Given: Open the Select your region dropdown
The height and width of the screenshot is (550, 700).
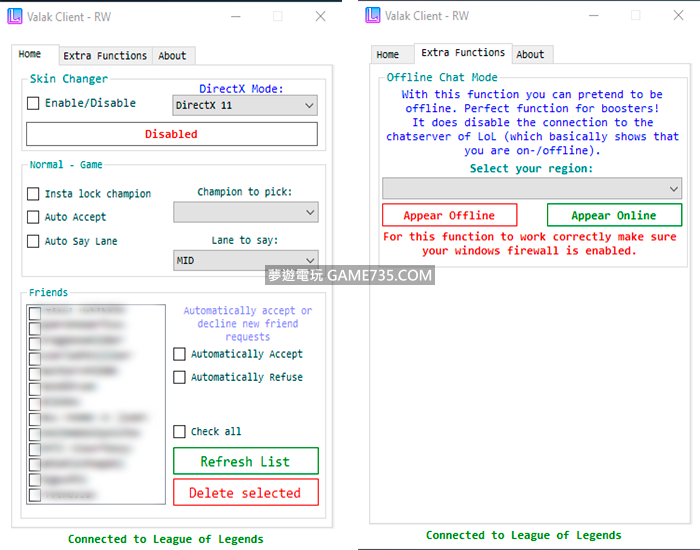Looking at the screenshot, I should pyautogui.click(x=532, y=189).
